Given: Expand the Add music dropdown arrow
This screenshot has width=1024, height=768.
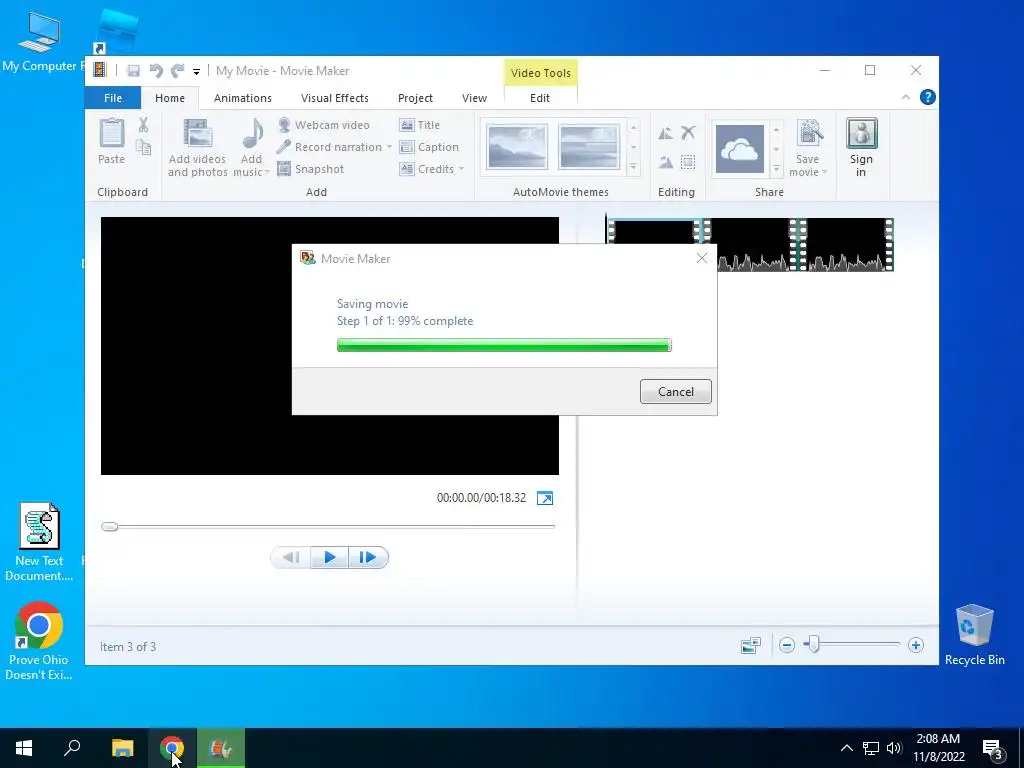Looking at the screenshot, I should point(267,172).
